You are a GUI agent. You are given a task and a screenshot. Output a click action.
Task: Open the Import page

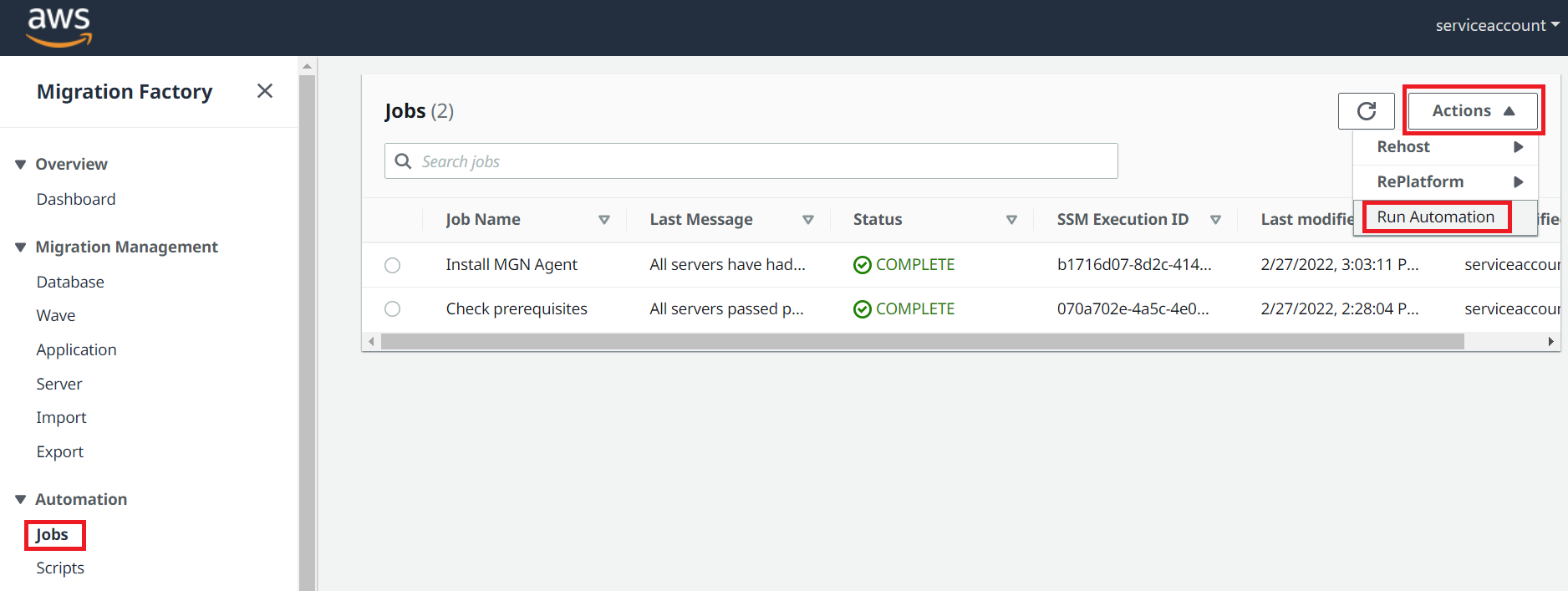(x=61, y=418)
